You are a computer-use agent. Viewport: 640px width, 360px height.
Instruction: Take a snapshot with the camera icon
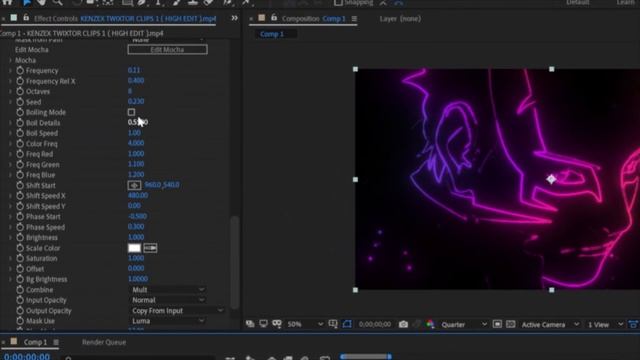(403, 324)
